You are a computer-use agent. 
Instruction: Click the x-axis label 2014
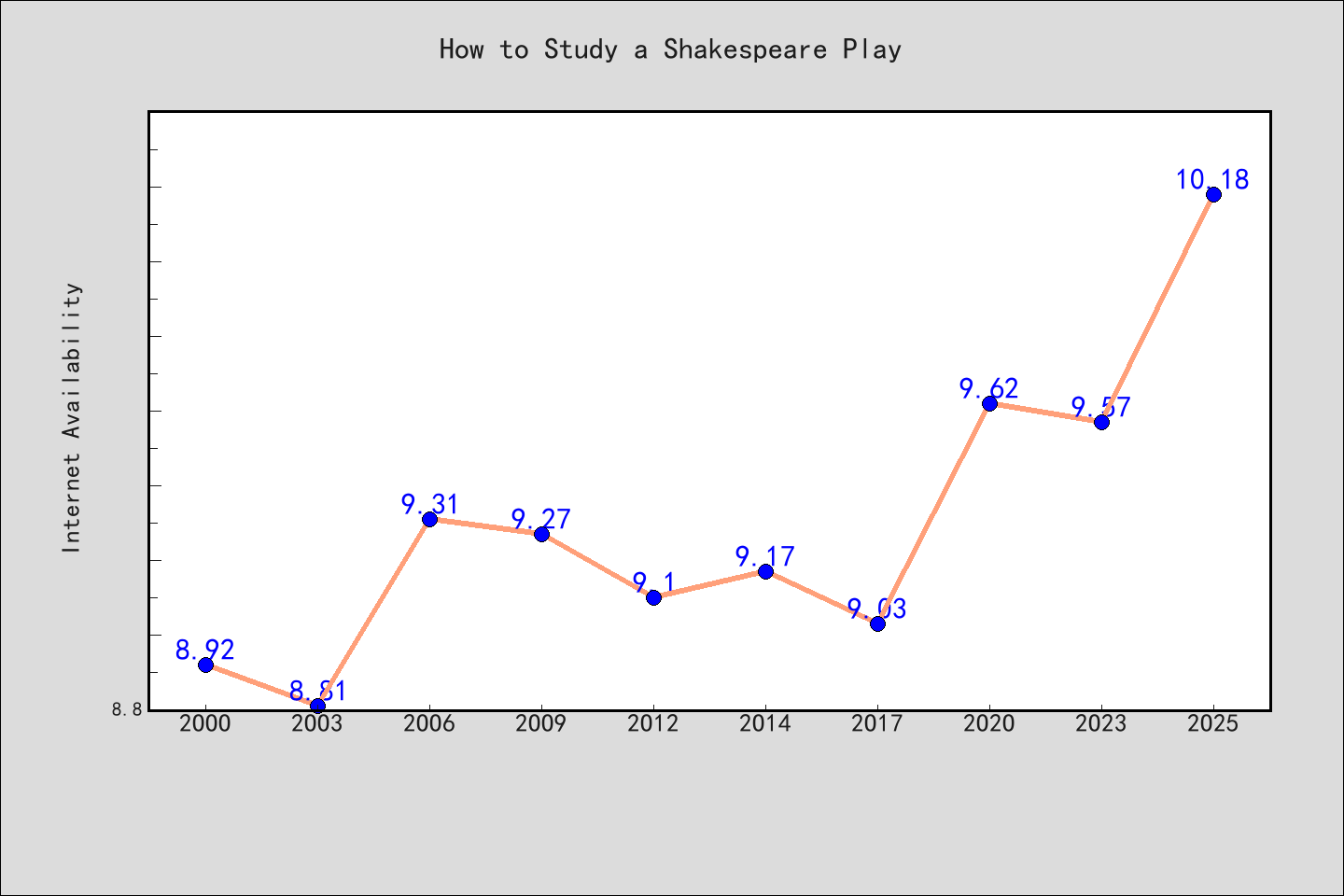(765, 724)
